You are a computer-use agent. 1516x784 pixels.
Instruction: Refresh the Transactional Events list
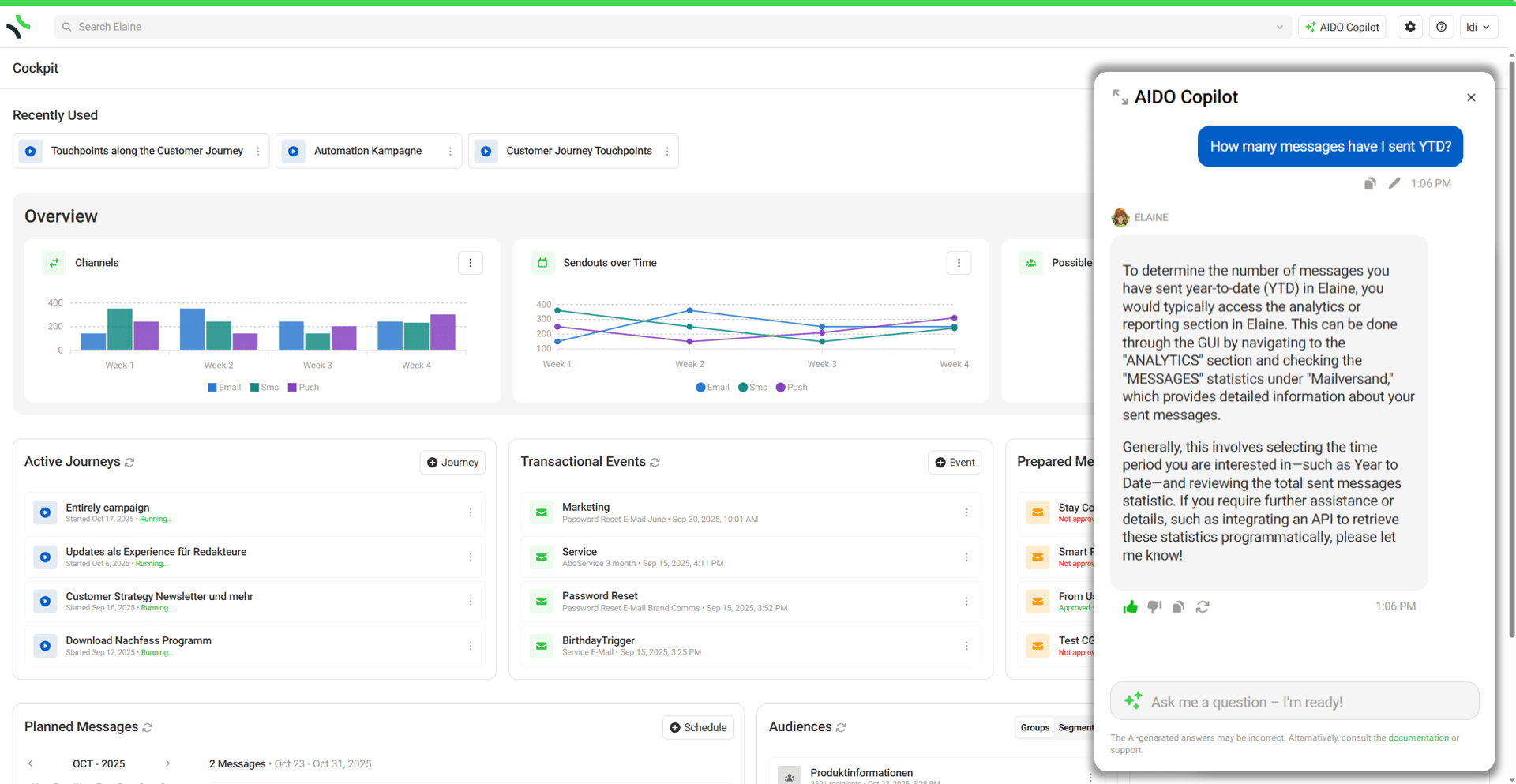[655, 463]
